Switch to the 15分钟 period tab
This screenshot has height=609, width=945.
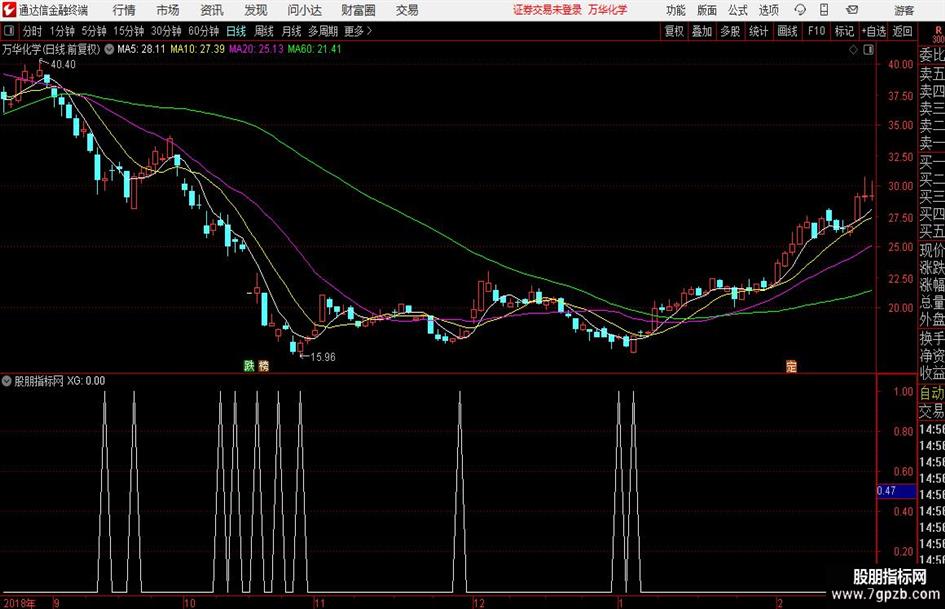click(129, 31)
